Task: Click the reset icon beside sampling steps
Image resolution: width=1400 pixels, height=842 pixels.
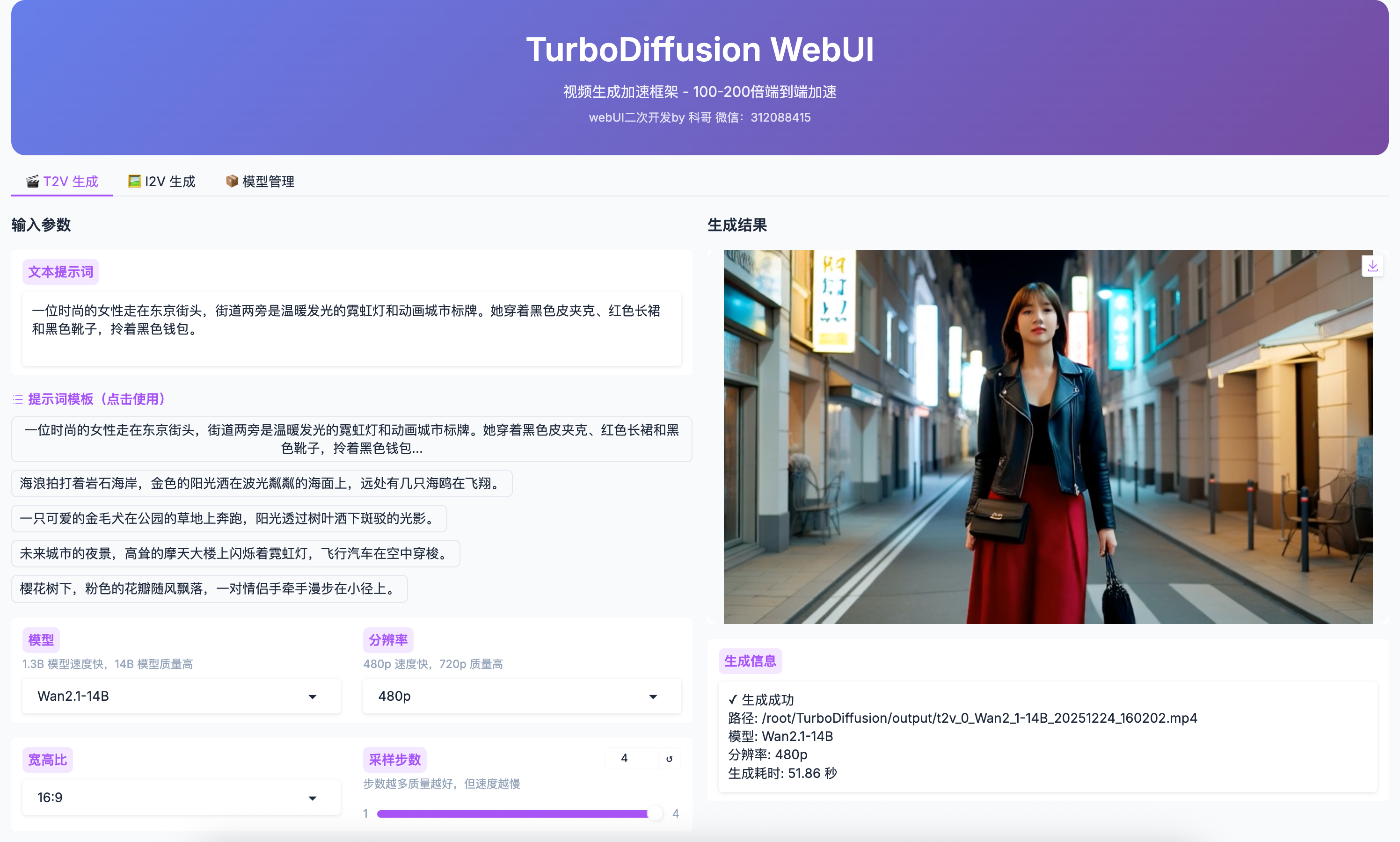Action: [669, 759]
